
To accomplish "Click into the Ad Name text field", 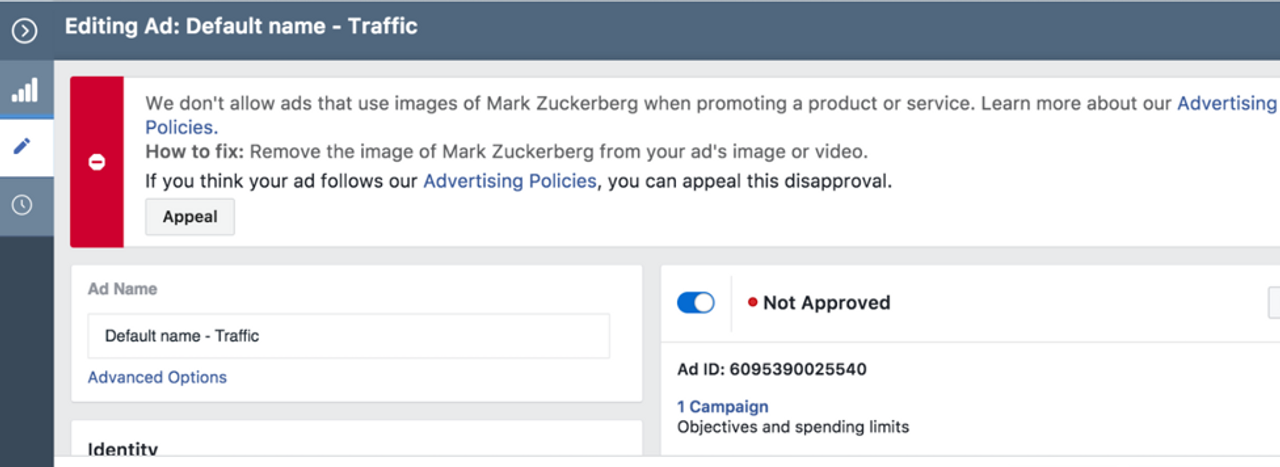I will tap(348, 336).
